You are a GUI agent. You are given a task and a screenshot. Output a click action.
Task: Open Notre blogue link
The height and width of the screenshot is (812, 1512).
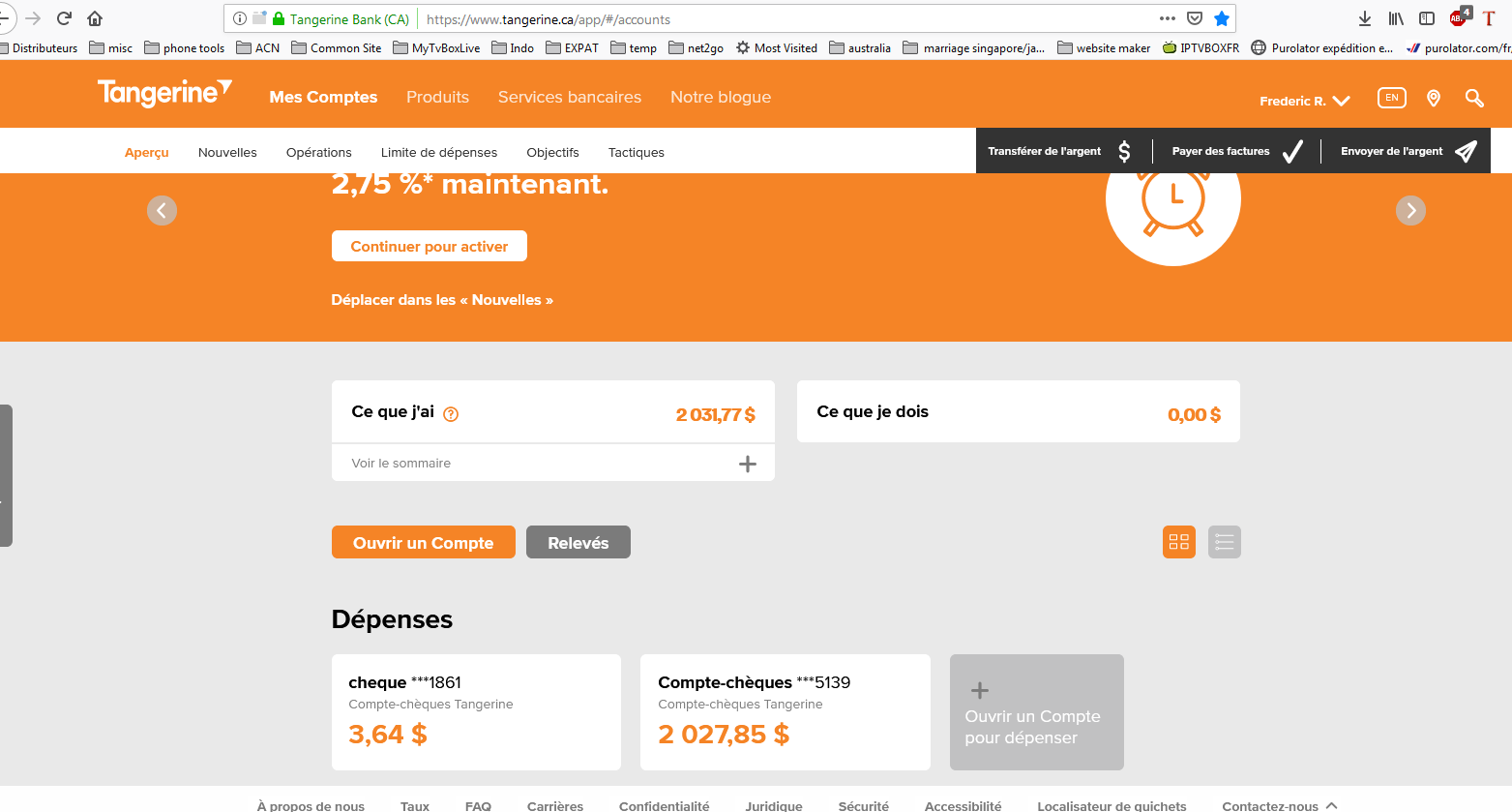pos(721,97)
